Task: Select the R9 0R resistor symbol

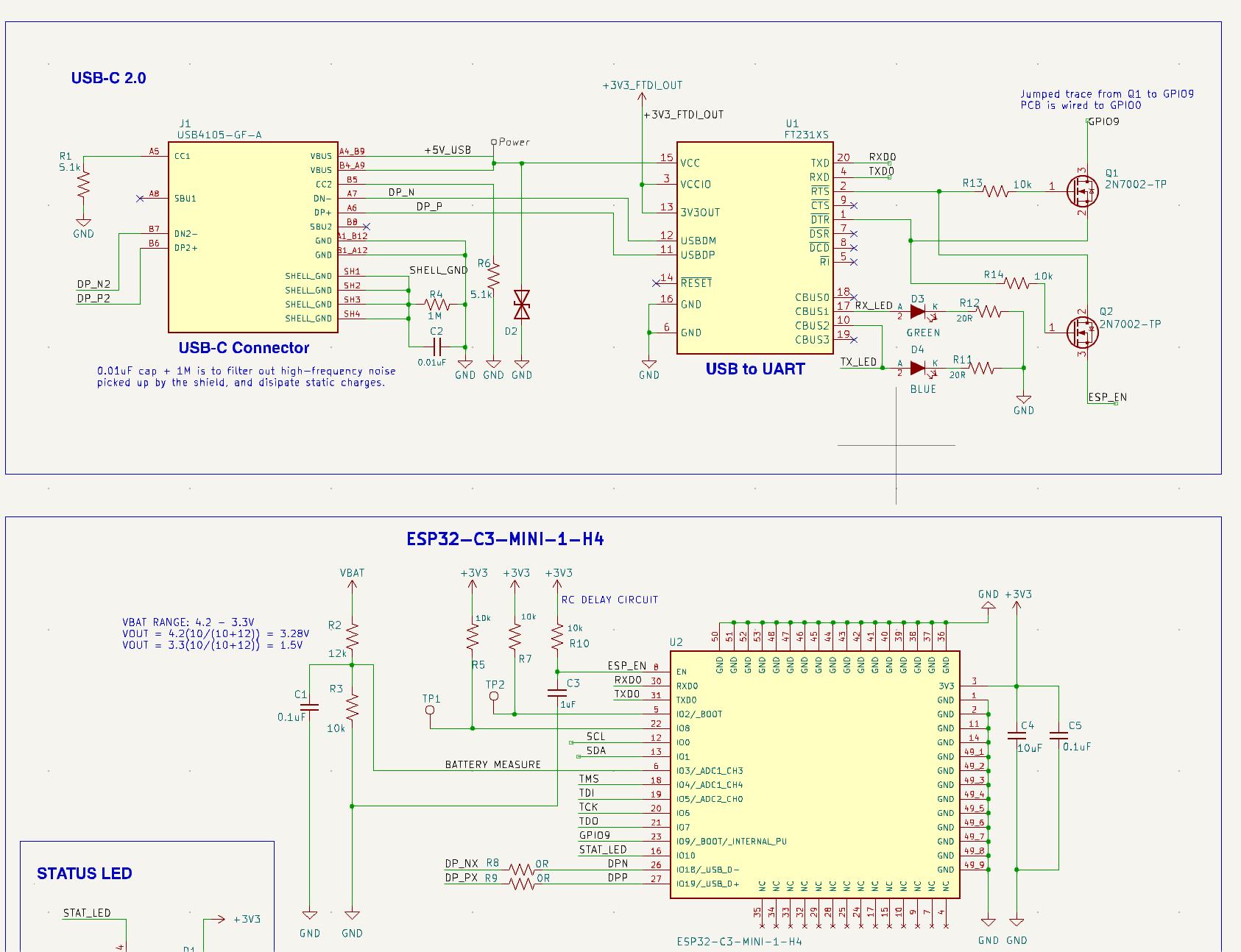Action: pos(522,884)
